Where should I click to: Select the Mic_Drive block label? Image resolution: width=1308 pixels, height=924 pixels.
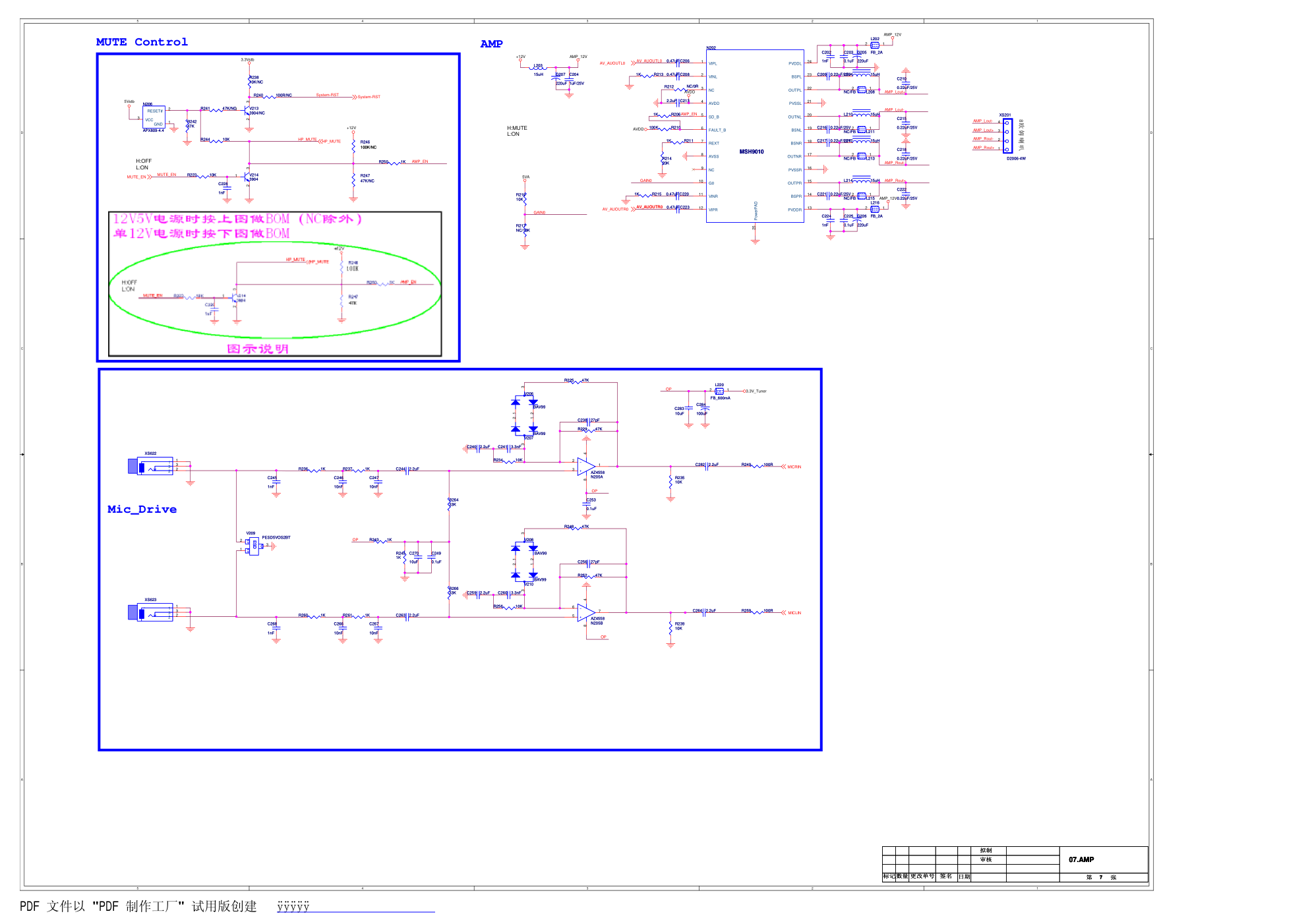coord(142,509)
